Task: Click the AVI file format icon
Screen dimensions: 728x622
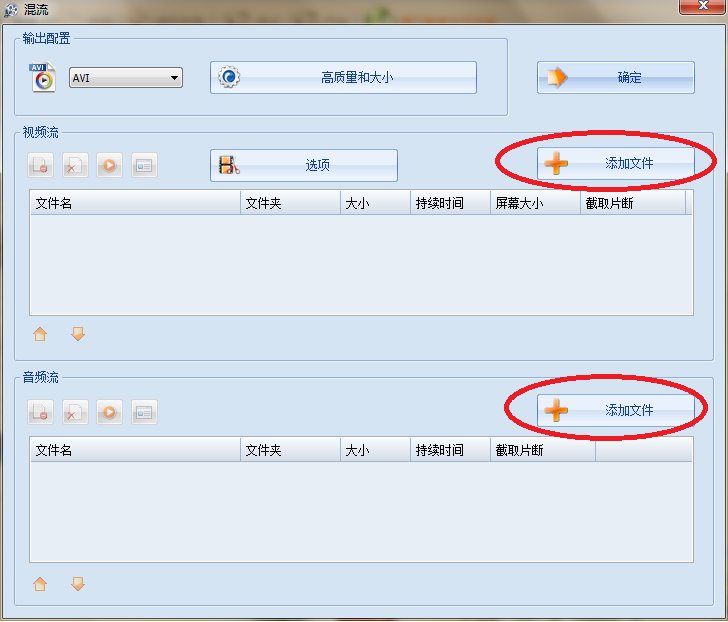Action: pyautogui.click(x=43, y=77)
